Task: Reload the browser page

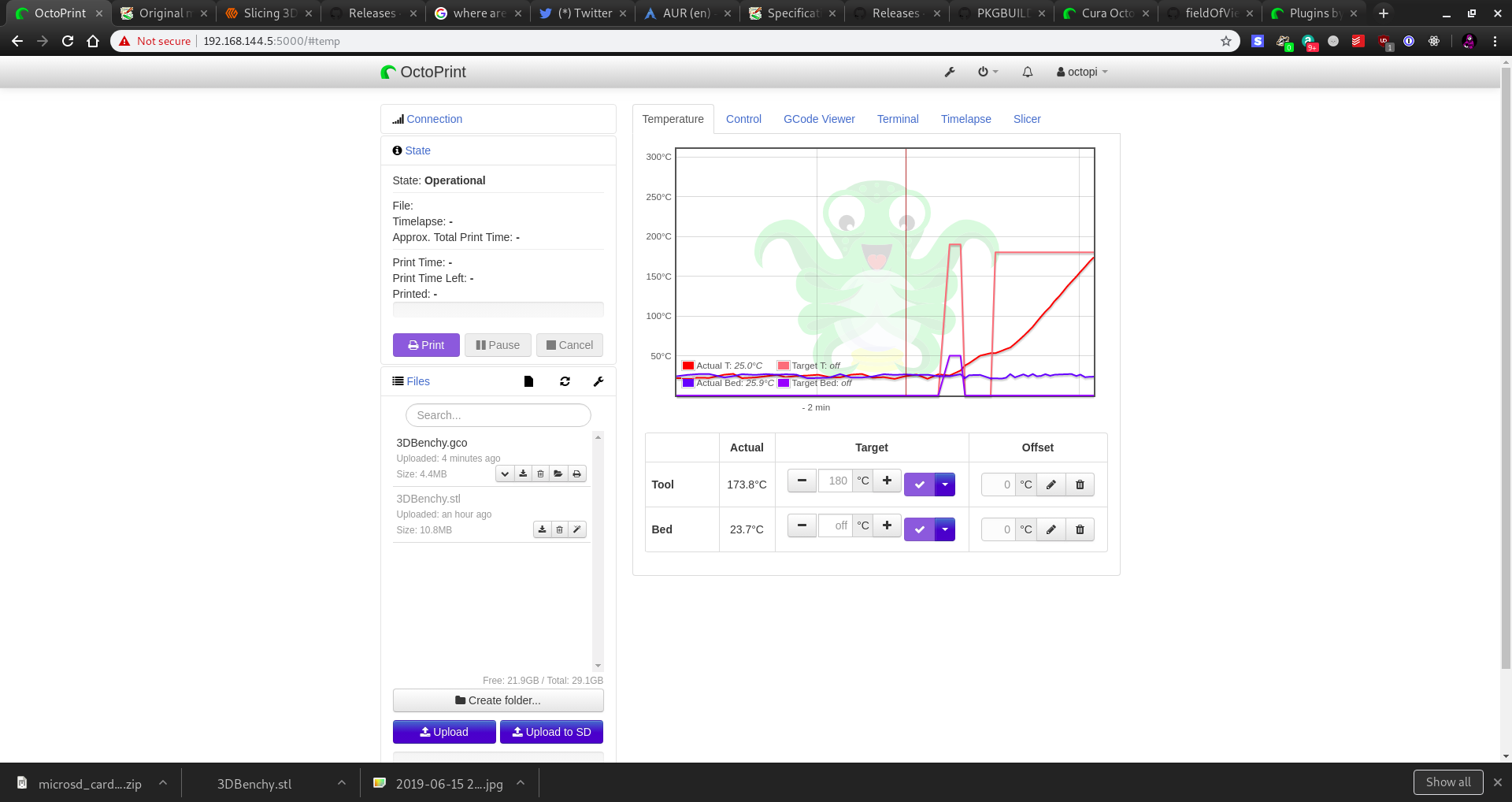Action: click(x=68, y=41)
